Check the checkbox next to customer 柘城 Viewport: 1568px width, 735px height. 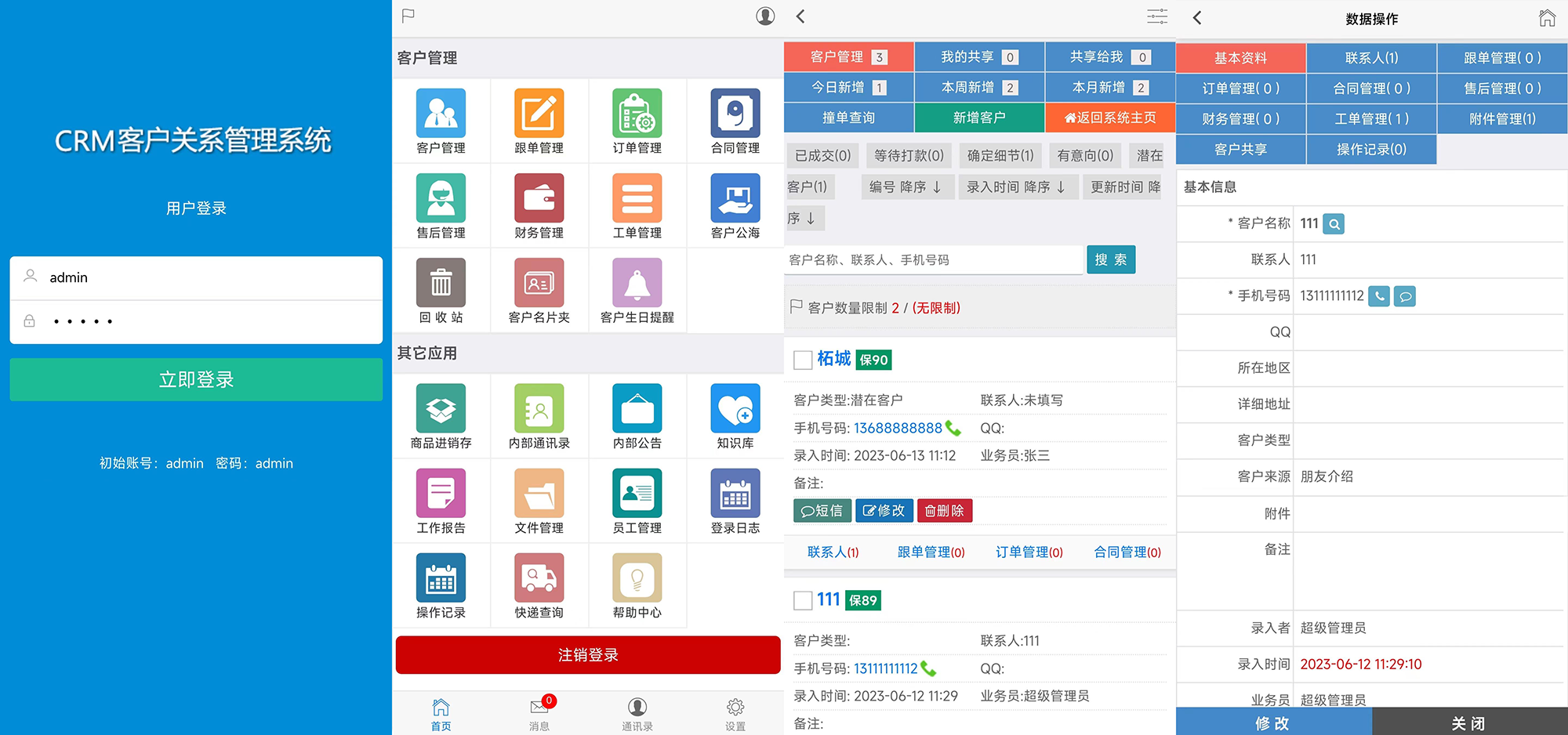pyautogui.click(x=802, y=359)
